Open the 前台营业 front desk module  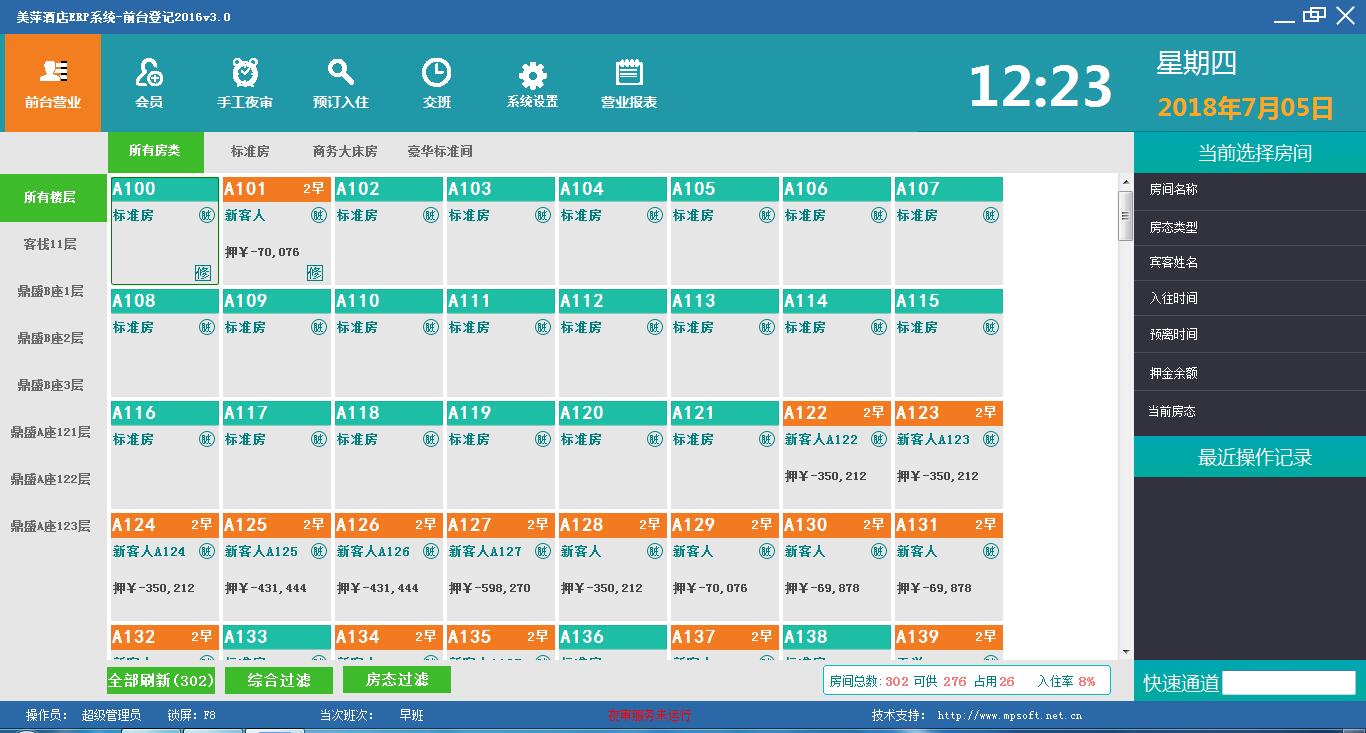coord(53,83)
